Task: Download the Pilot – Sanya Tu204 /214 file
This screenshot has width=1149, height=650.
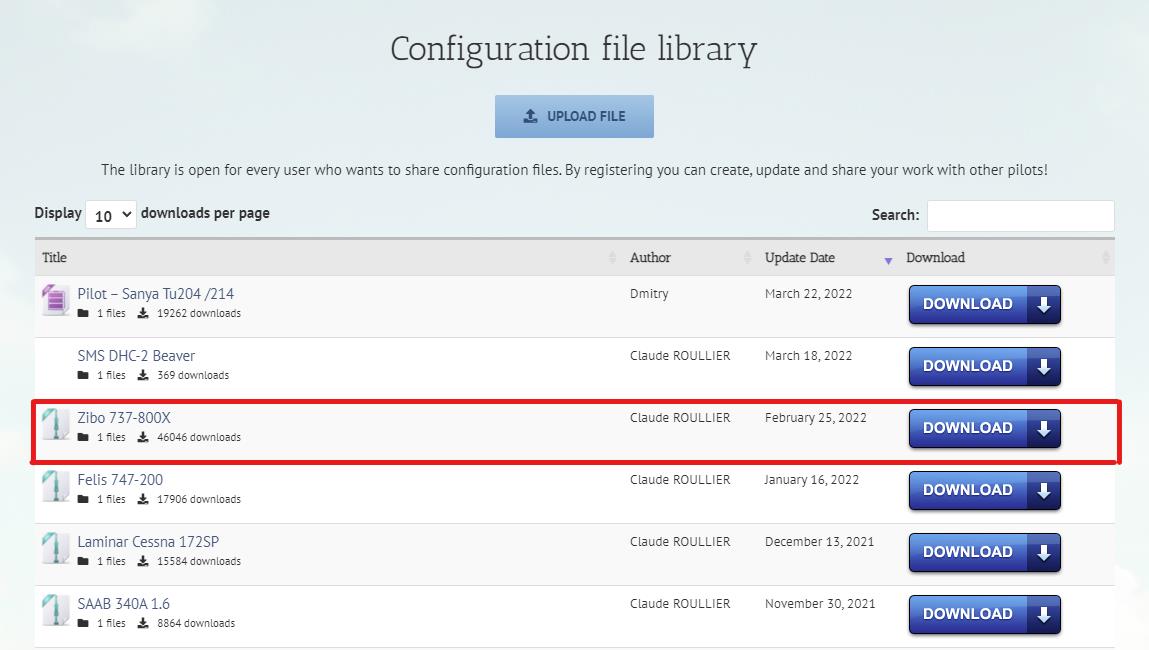Action: [x=985, y=304]
